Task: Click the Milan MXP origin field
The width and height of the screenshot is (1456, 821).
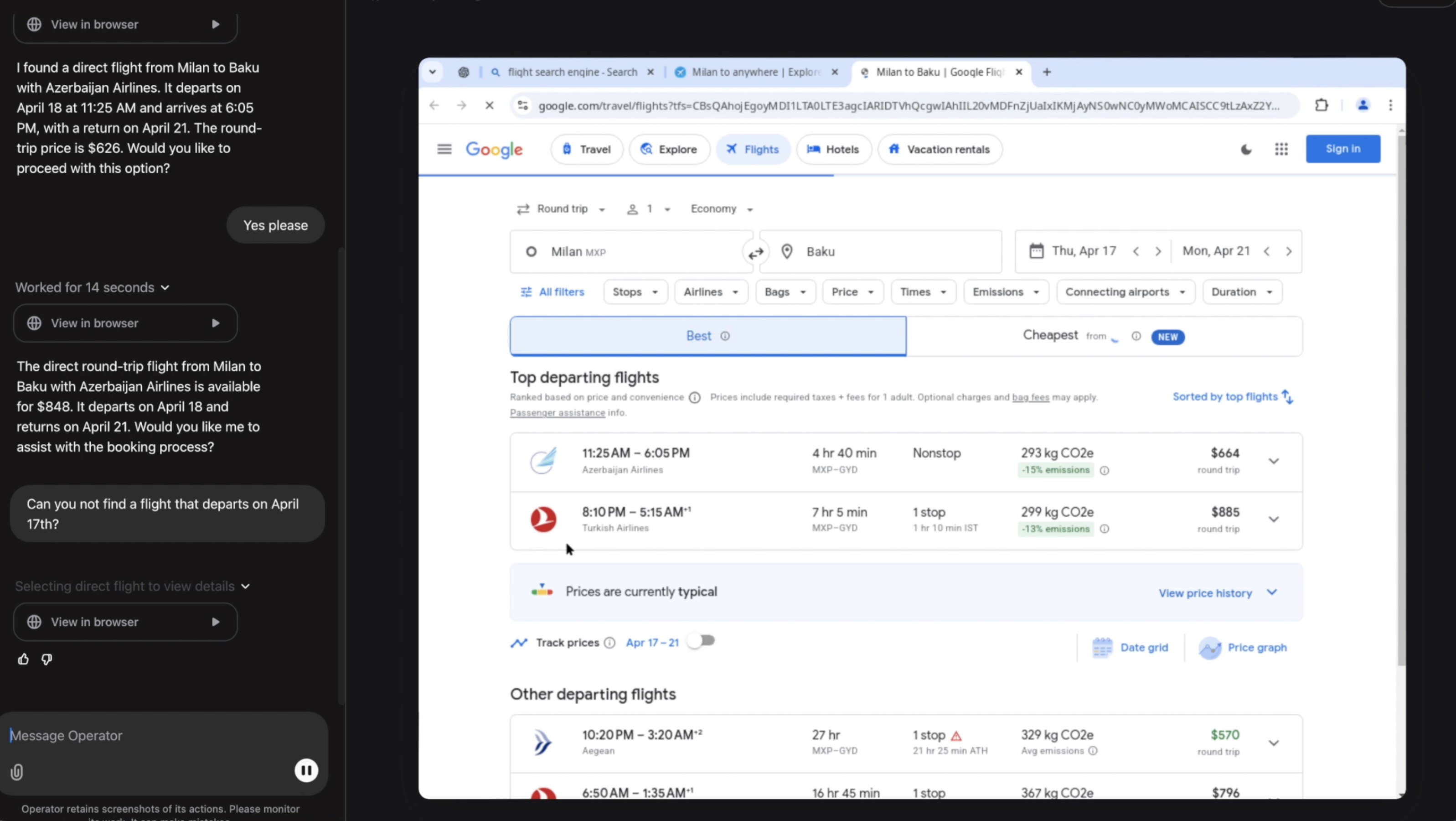Action: (x=631, y=252)
